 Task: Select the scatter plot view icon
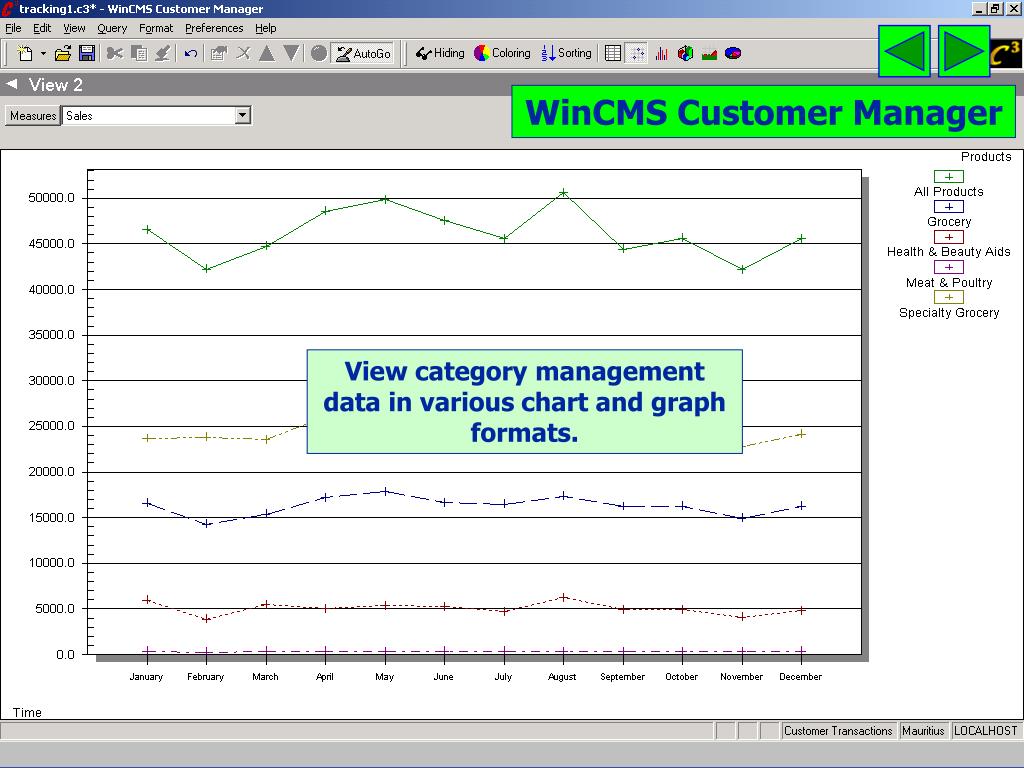click(x=636, y=54)
